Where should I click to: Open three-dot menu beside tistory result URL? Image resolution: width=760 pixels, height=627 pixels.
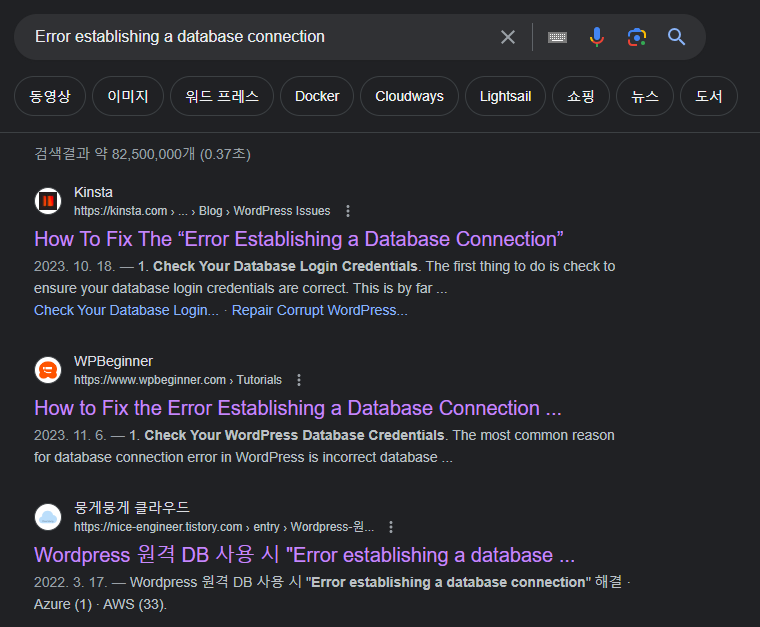(x=391, y=527)
